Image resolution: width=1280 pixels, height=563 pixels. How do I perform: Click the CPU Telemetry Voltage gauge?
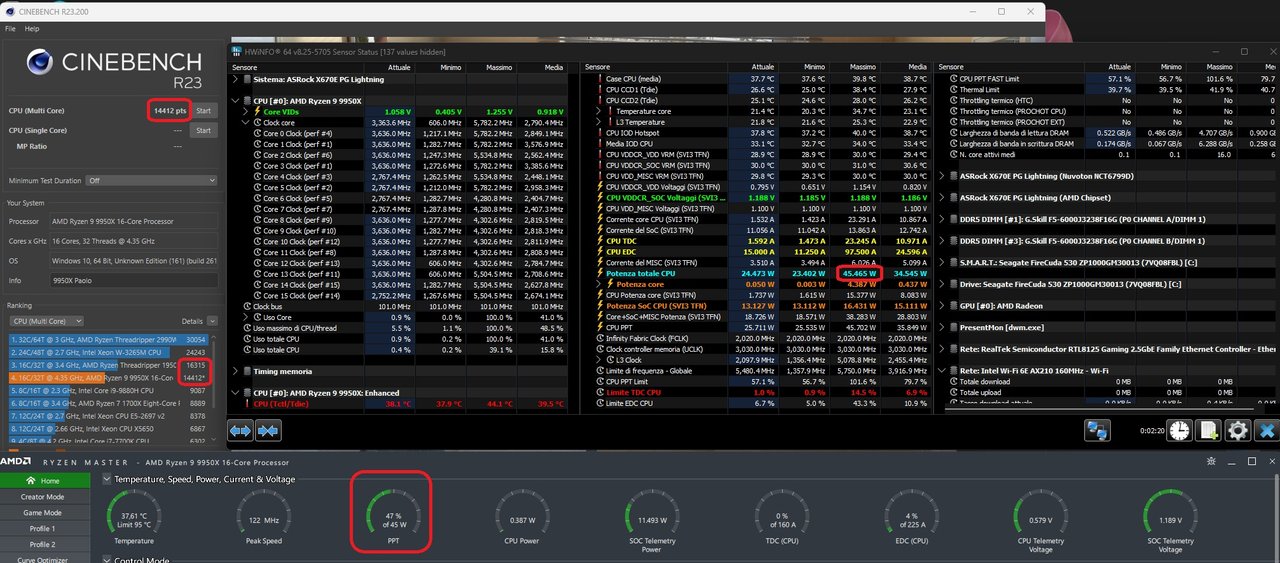(x=1040, y=518)
